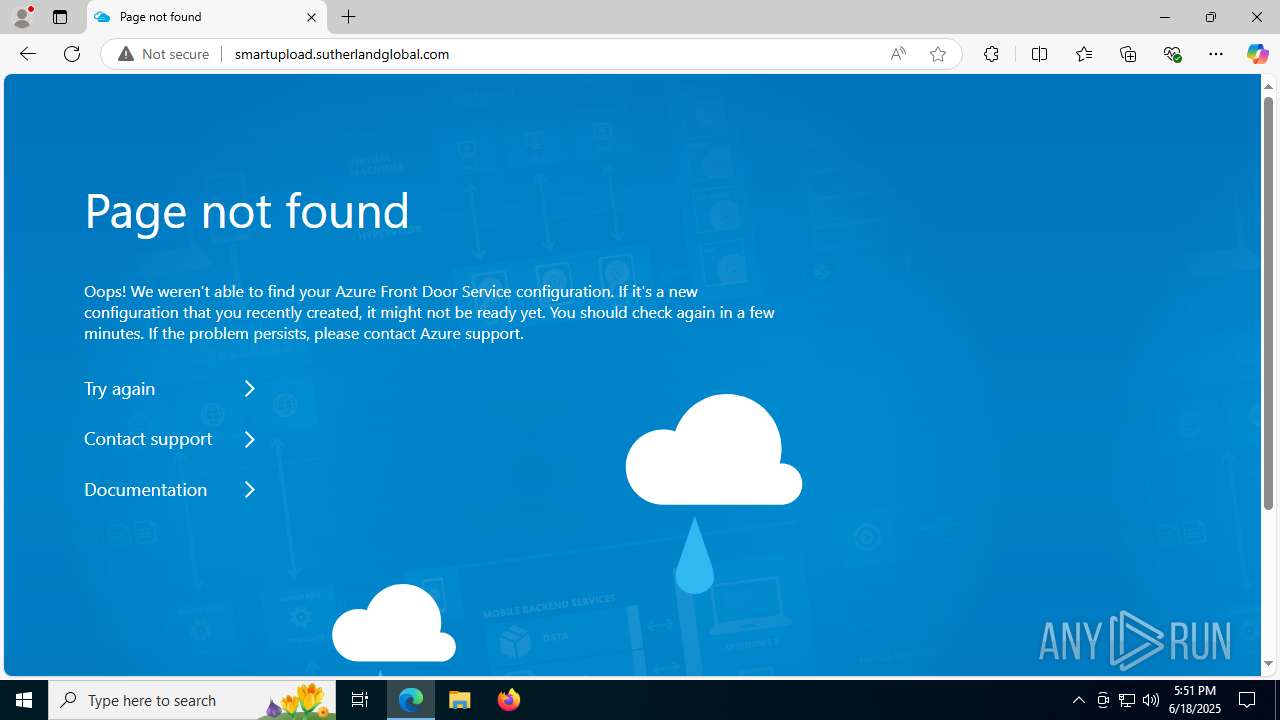The height and width of the screenshot is (720, 1280).
Task: Launch Firefox from the taskbar
Action: (x=509, y=700)
